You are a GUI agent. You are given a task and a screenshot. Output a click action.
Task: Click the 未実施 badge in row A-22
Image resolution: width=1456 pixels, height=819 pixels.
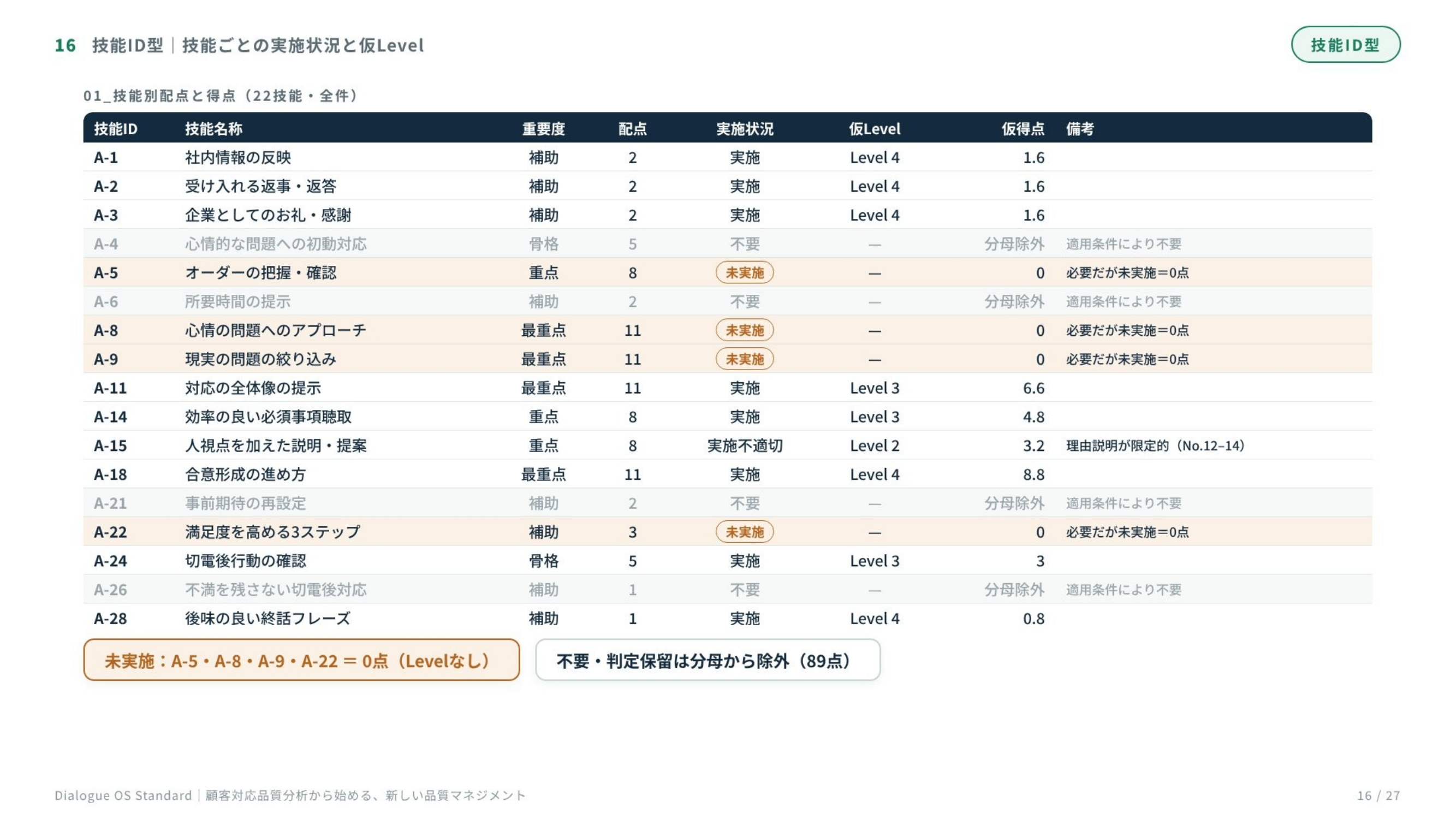(x=745, y=532)
